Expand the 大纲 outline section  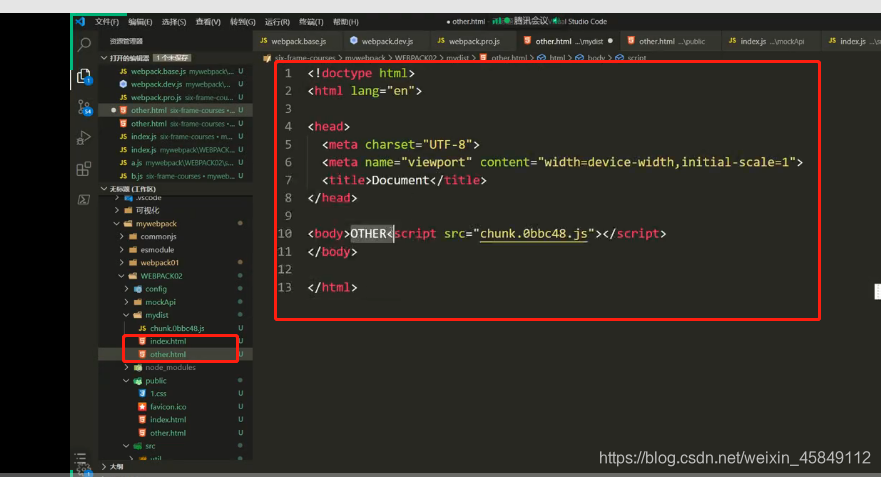coord(104,466)
